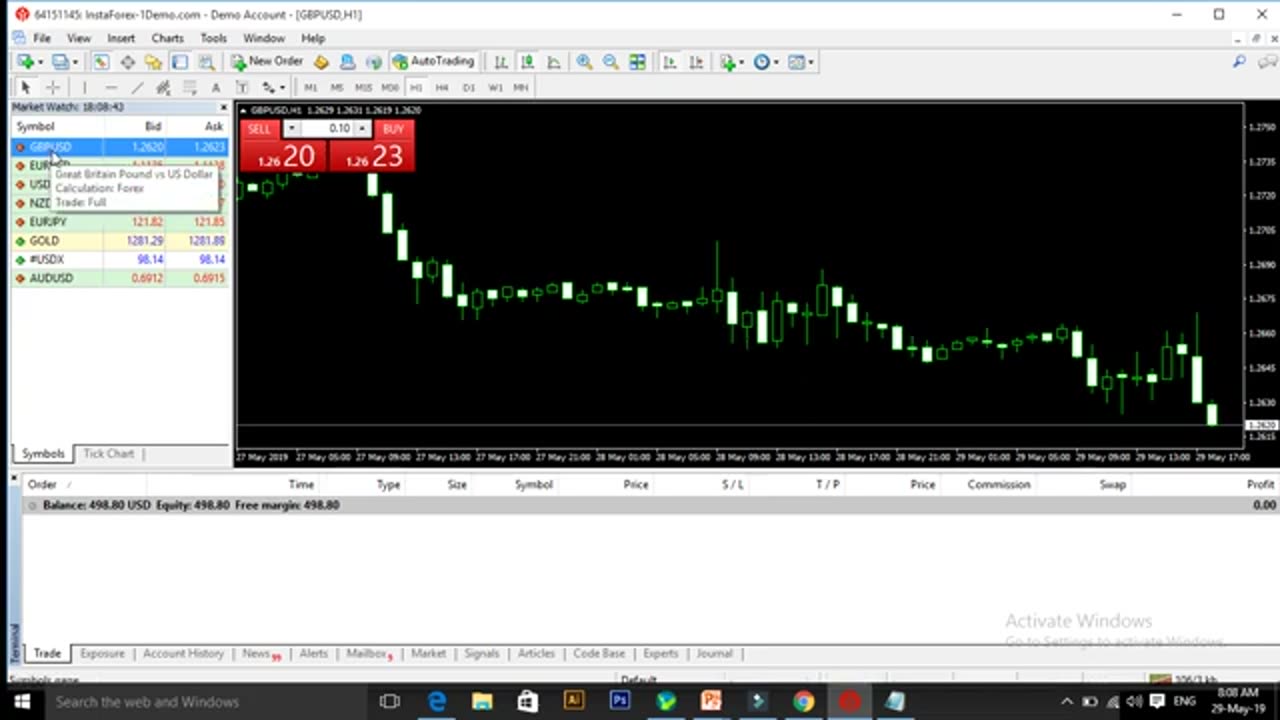This screenshot has height=720, width=1280.
Task: Increase one-click trade volume arrow
Action: (x=362, y=129)
